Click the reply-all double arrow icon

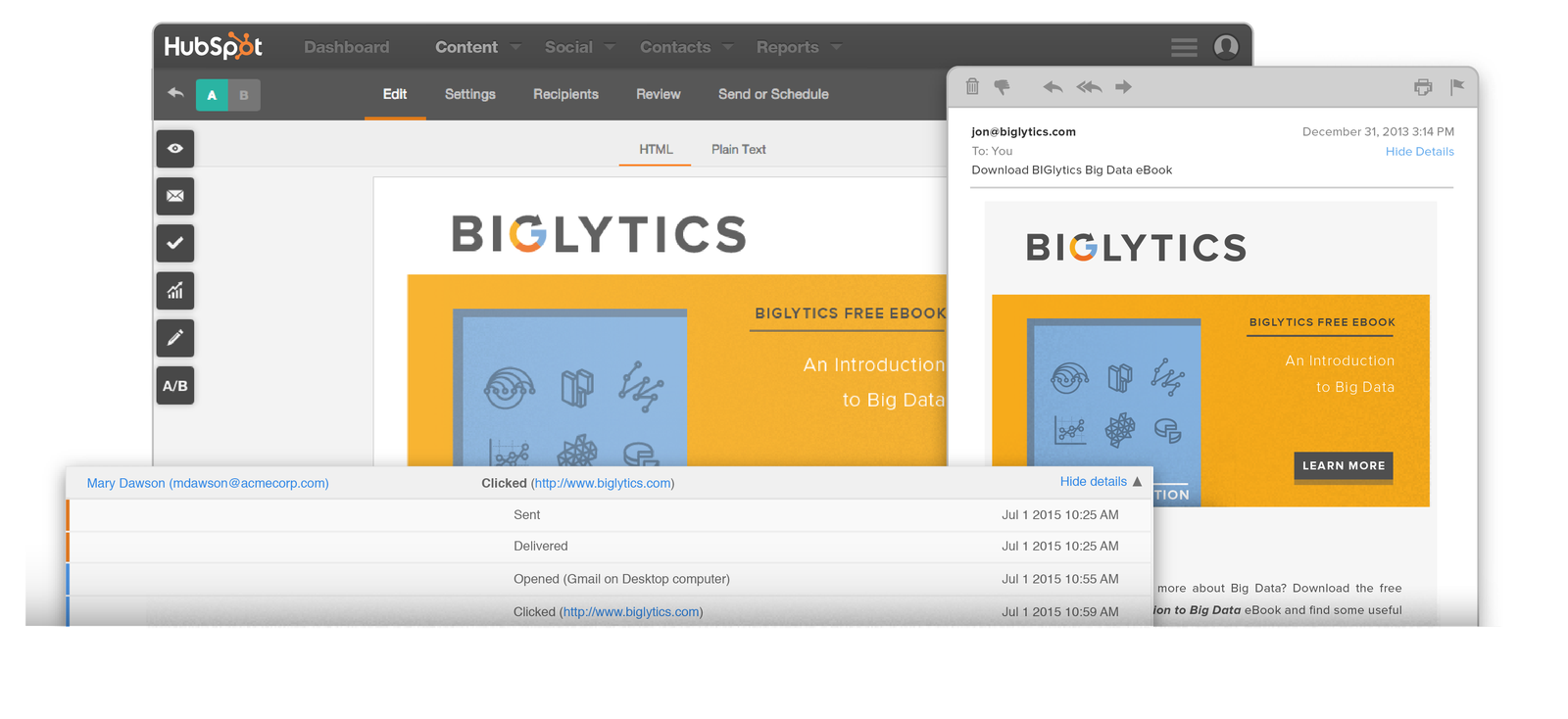click(x=1089, y=87)
